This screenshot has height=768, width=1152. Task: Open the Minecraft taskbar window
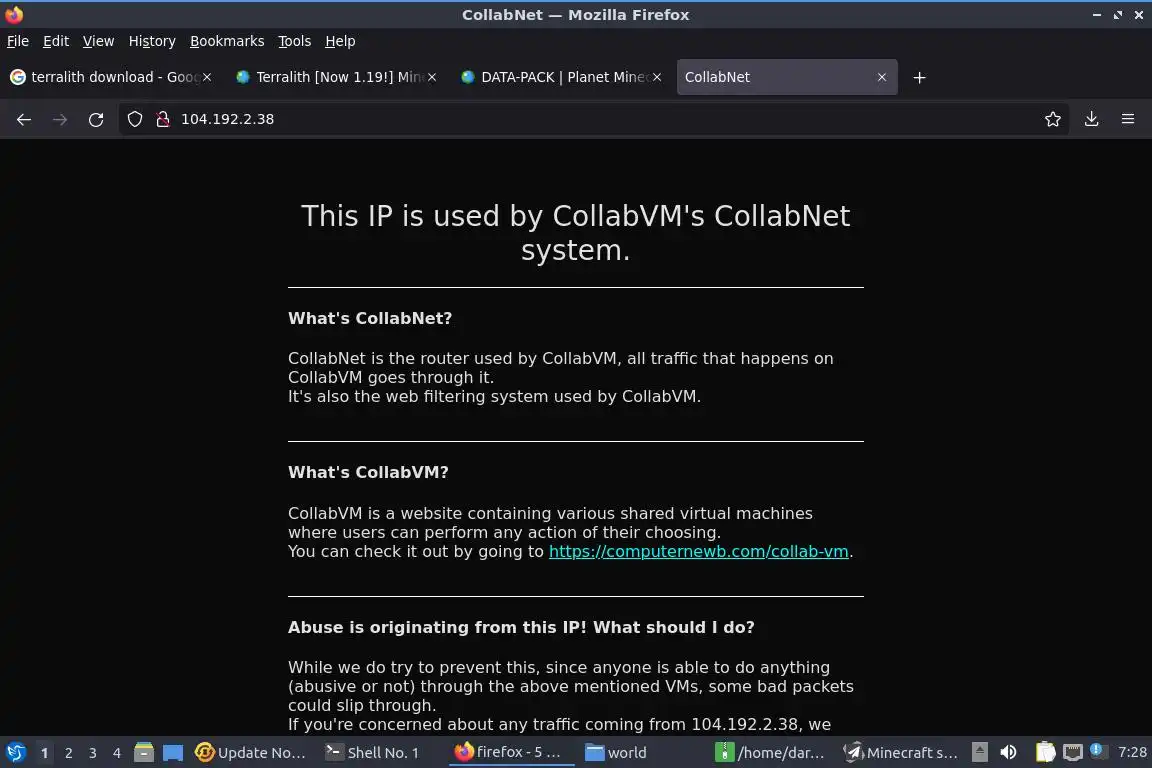coord(901,753)
